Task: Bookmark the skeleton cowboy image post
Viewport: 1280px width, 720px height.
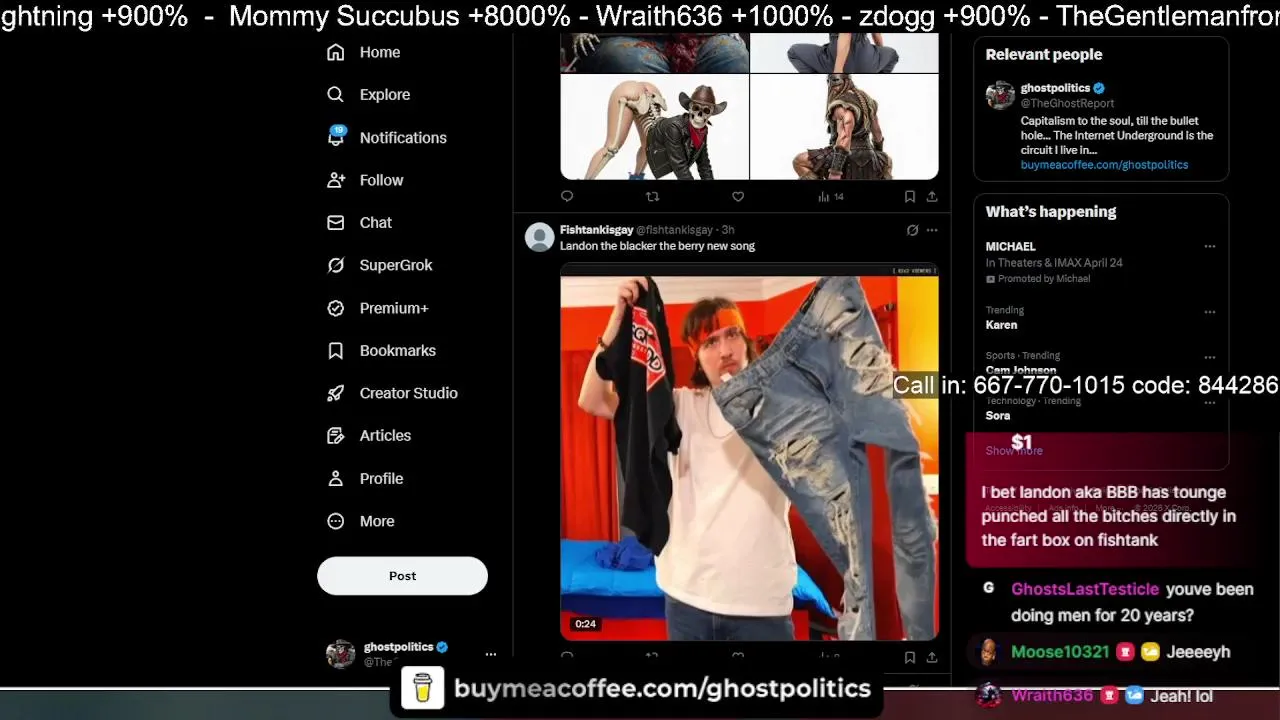Action: (x=909, y=196)
